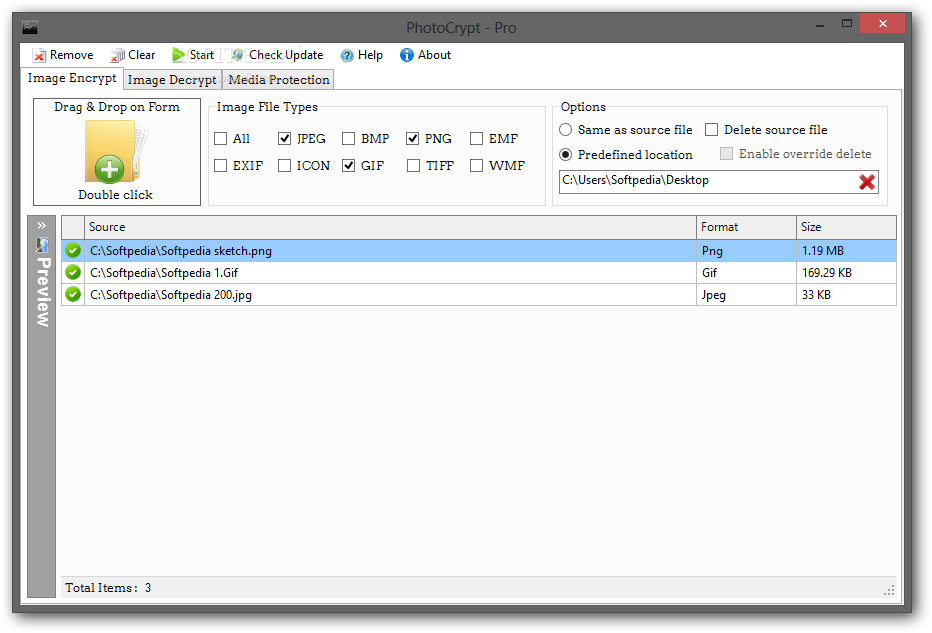The height and width of the screenshot is (633, 932).
Task: Click the Clear toolbar button
Action: coord(133,55)
